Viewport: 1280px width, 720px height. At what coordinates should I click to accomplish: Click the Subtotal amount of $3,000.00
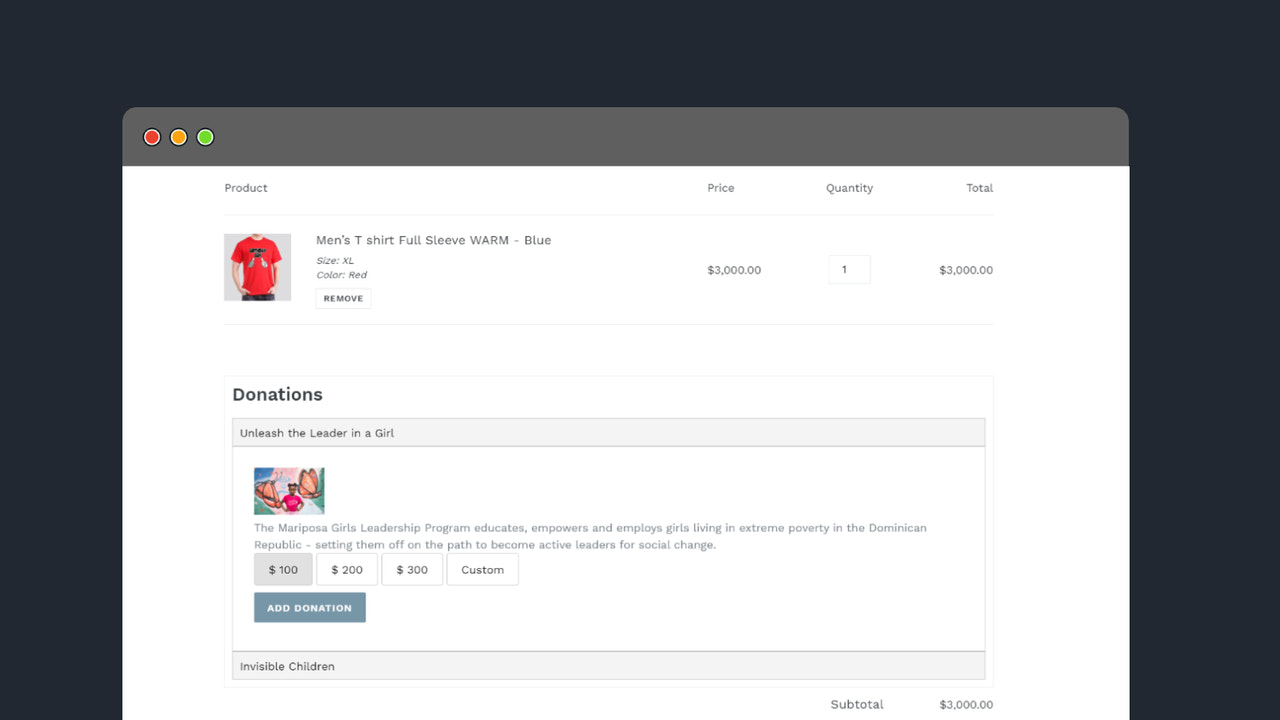(x=965, y=704)
